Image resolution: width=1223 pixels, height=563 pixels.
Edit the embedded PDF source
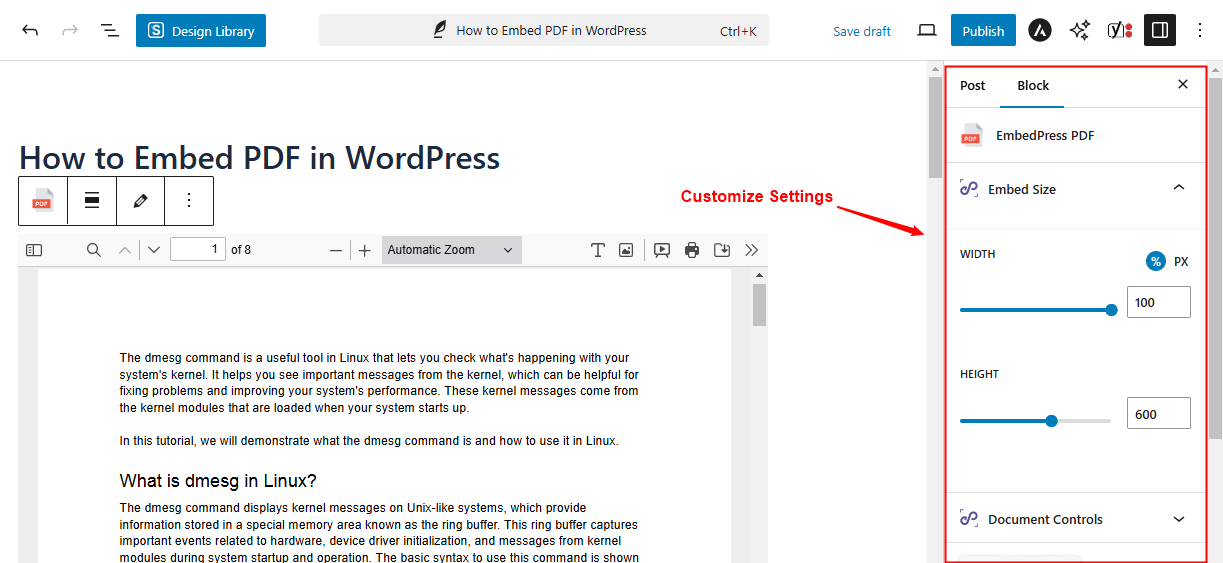click(x=140, y=201)
